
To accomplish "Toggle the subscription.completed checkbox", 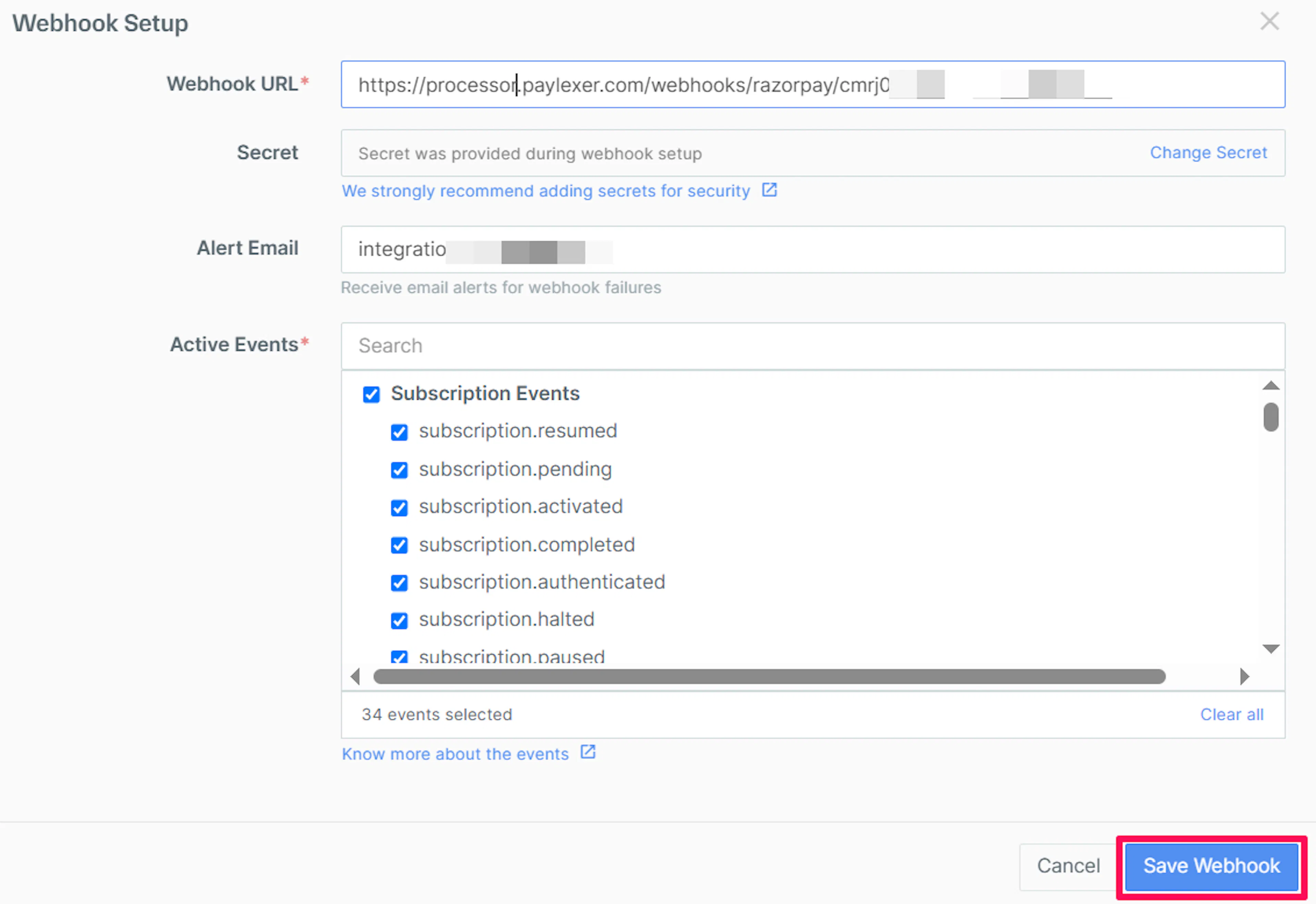I will (399, 546).
